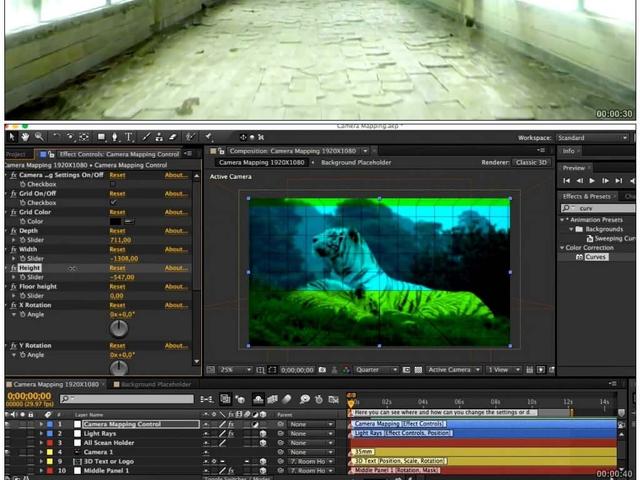Click the Height slider value -547,00
Viewport: 640px width, 480px height.
122,278
